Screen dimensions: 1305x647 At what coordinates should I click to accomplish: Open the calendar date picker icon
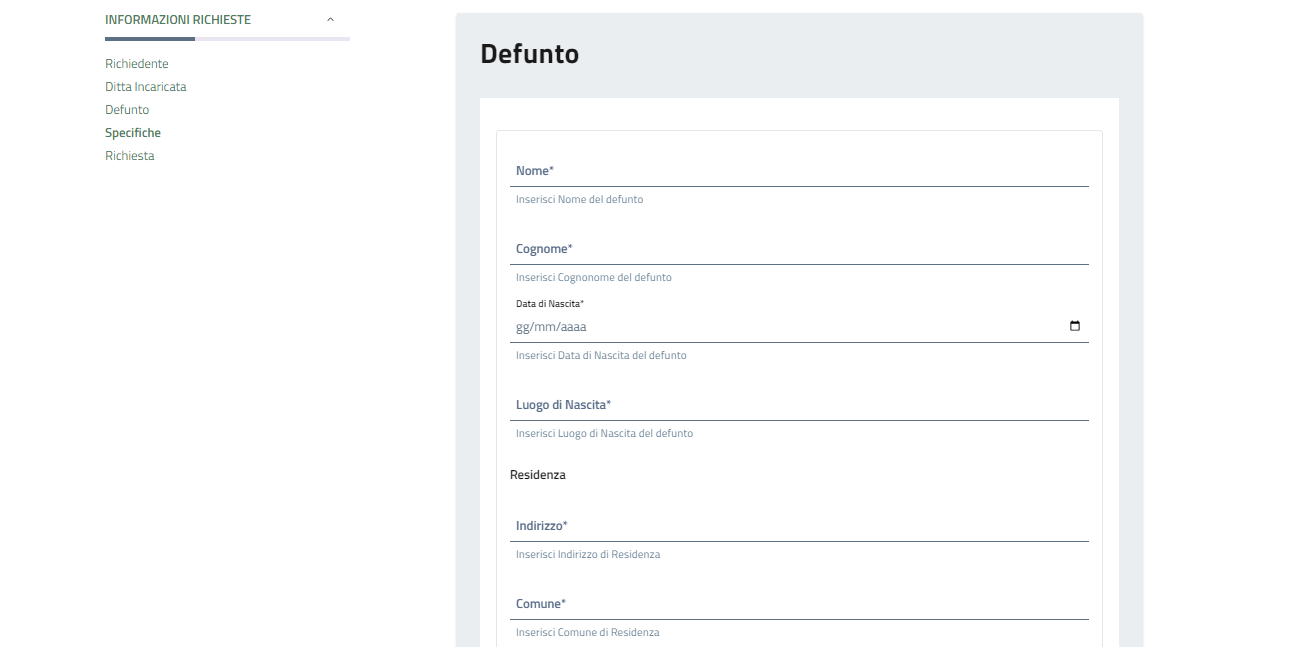[1075, 326]
